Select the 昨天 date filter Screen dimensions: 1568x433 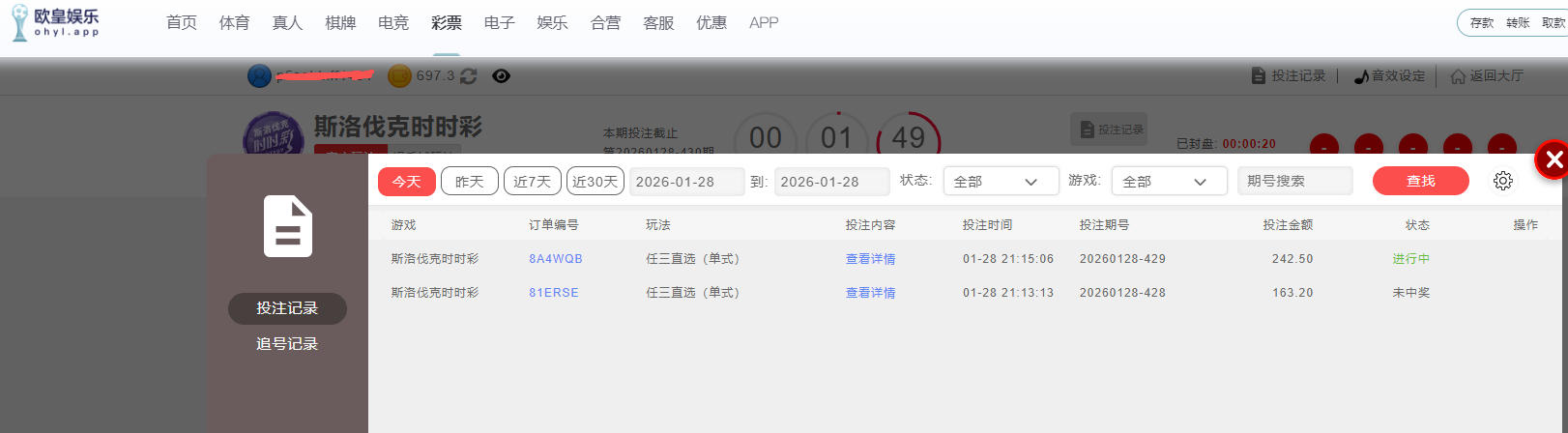[x=470, y=182]
